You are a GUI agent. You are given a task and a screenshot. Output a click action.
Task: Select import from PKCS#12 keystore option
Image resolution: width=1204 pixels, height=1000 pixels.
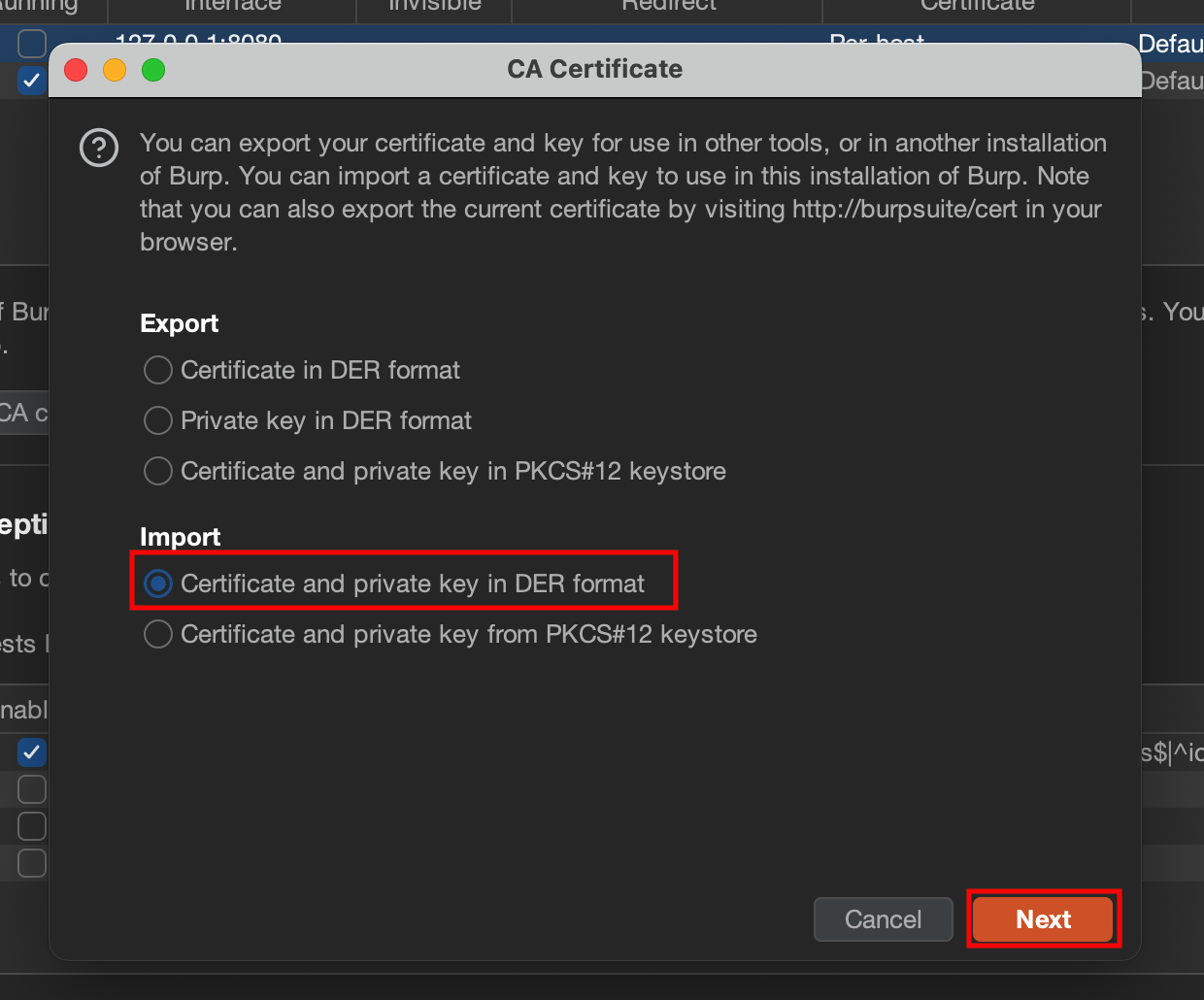click(x=157, y=634)
